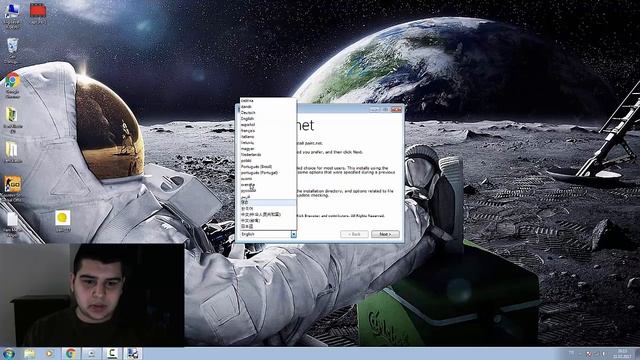Choose čeština in the language list
The image size is (640, 360).
(267, 100)
